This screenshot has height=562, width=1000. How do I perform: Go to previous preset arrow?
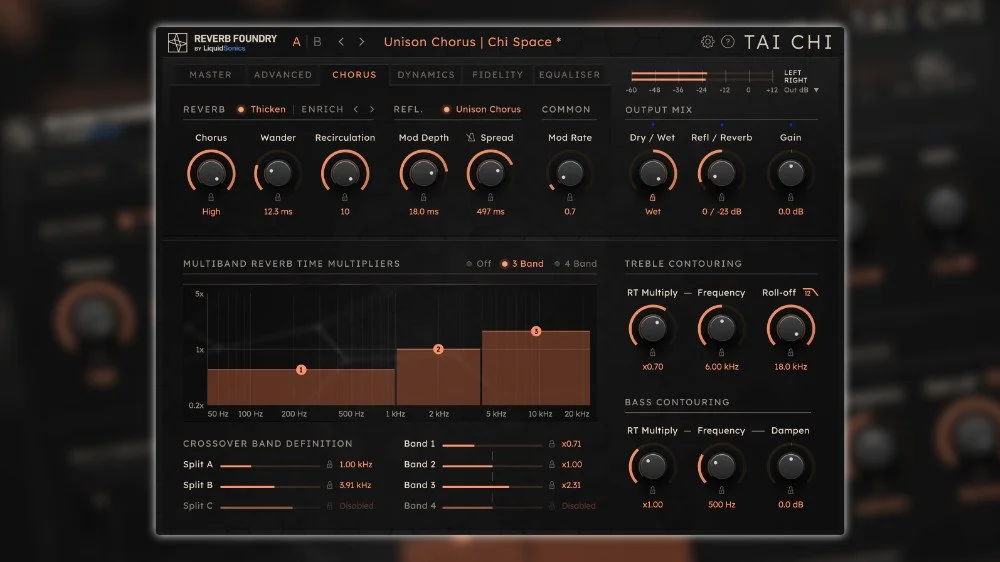341,42
